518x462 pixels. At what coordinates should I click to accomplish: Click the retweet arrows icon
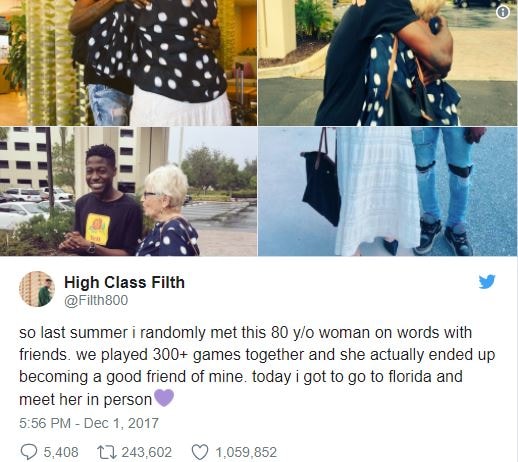[x=106, y=452]
